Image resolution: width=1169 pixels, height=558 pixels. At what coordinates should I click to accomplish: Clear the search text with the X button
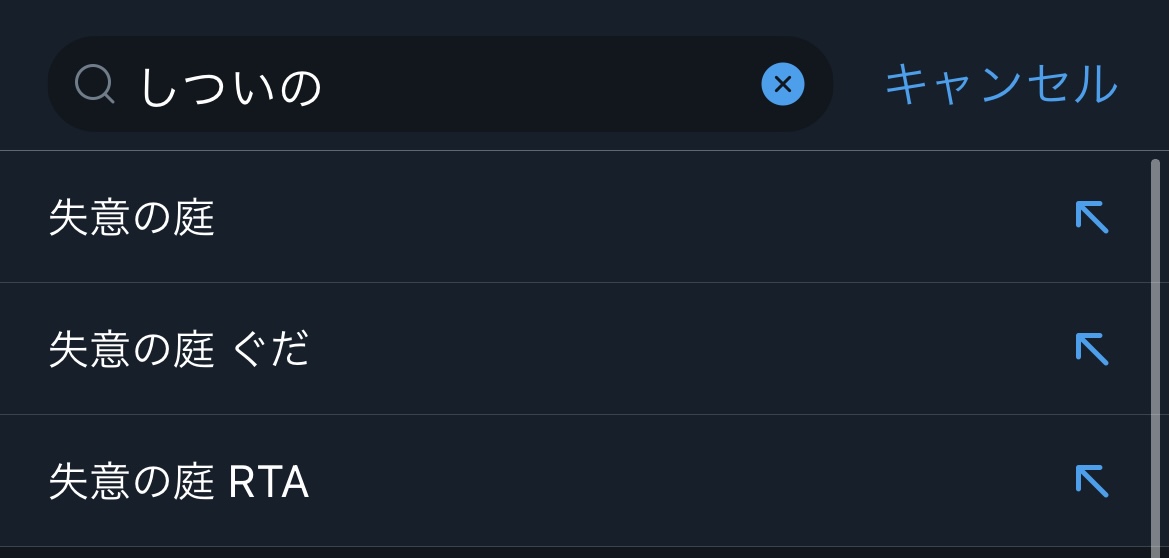click(x=782, y=85)
